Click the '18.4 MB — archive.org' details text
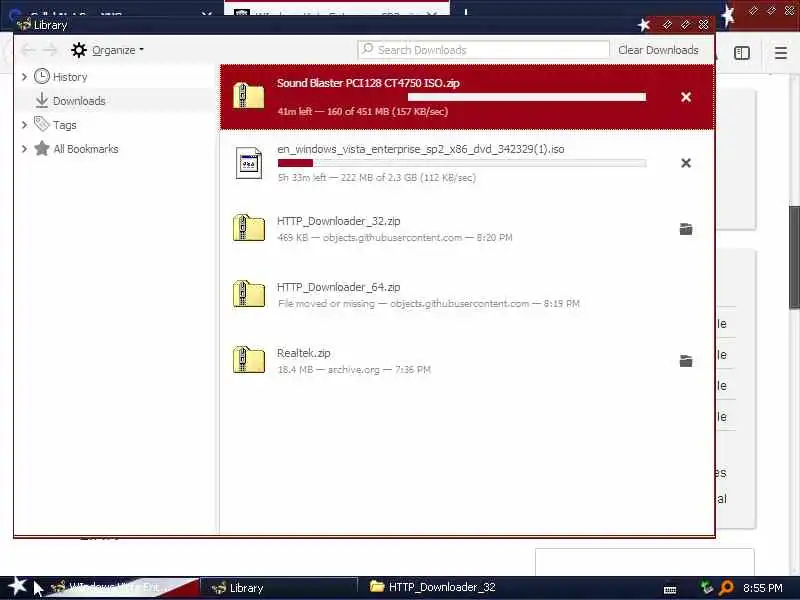 (x=354, y=369)
